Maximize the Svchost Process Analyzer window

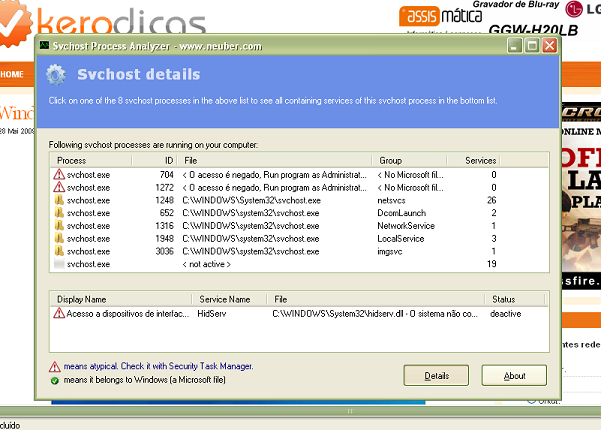[x=532, y=46]
